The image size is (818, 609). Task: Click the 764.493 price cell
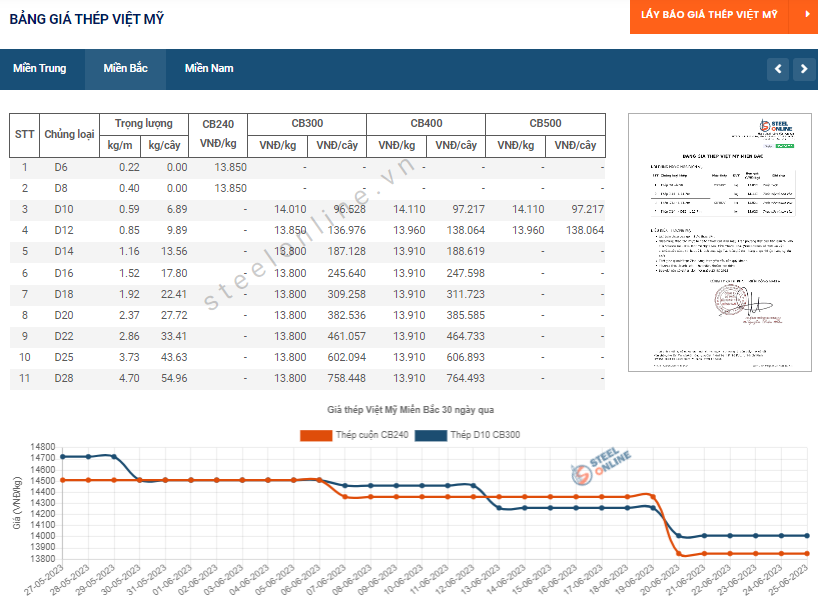(x=465, y=378)
